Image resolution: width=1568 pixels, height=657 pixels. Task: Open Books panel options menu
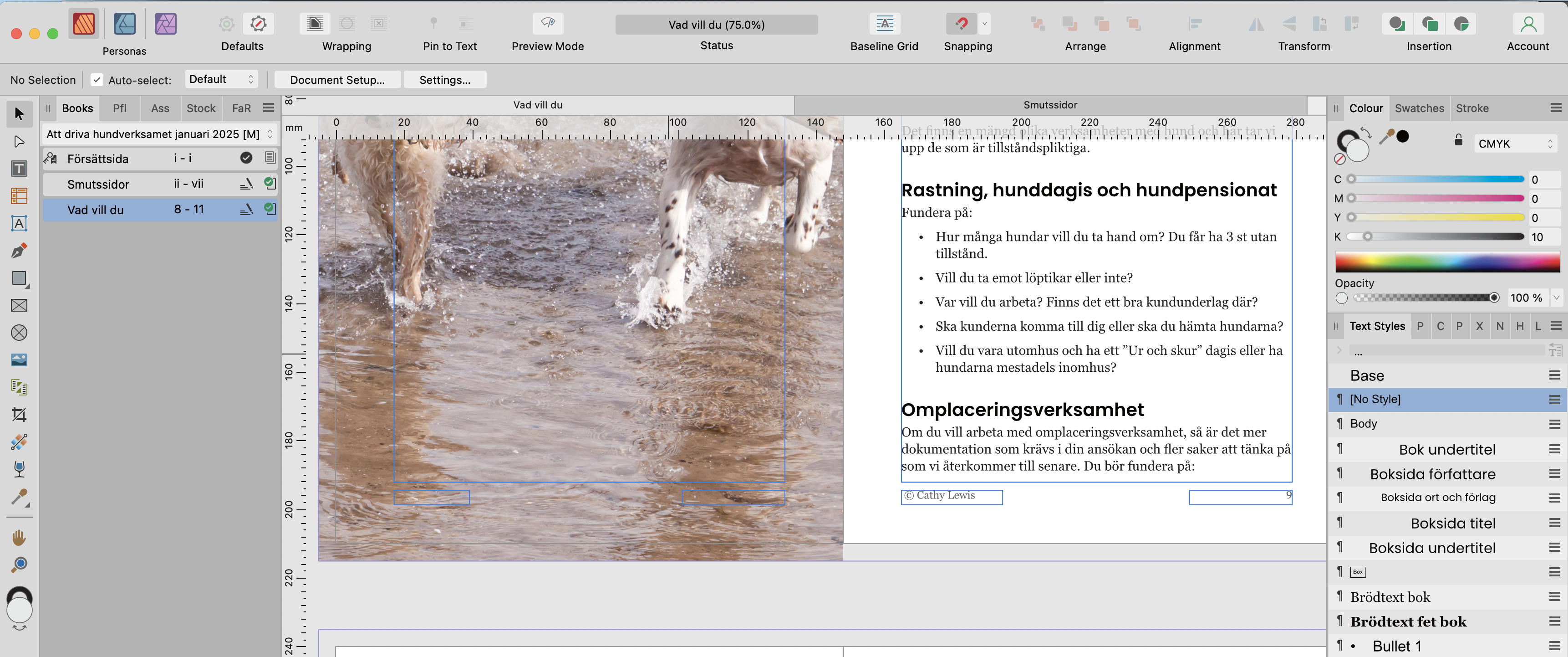[269, 108]
